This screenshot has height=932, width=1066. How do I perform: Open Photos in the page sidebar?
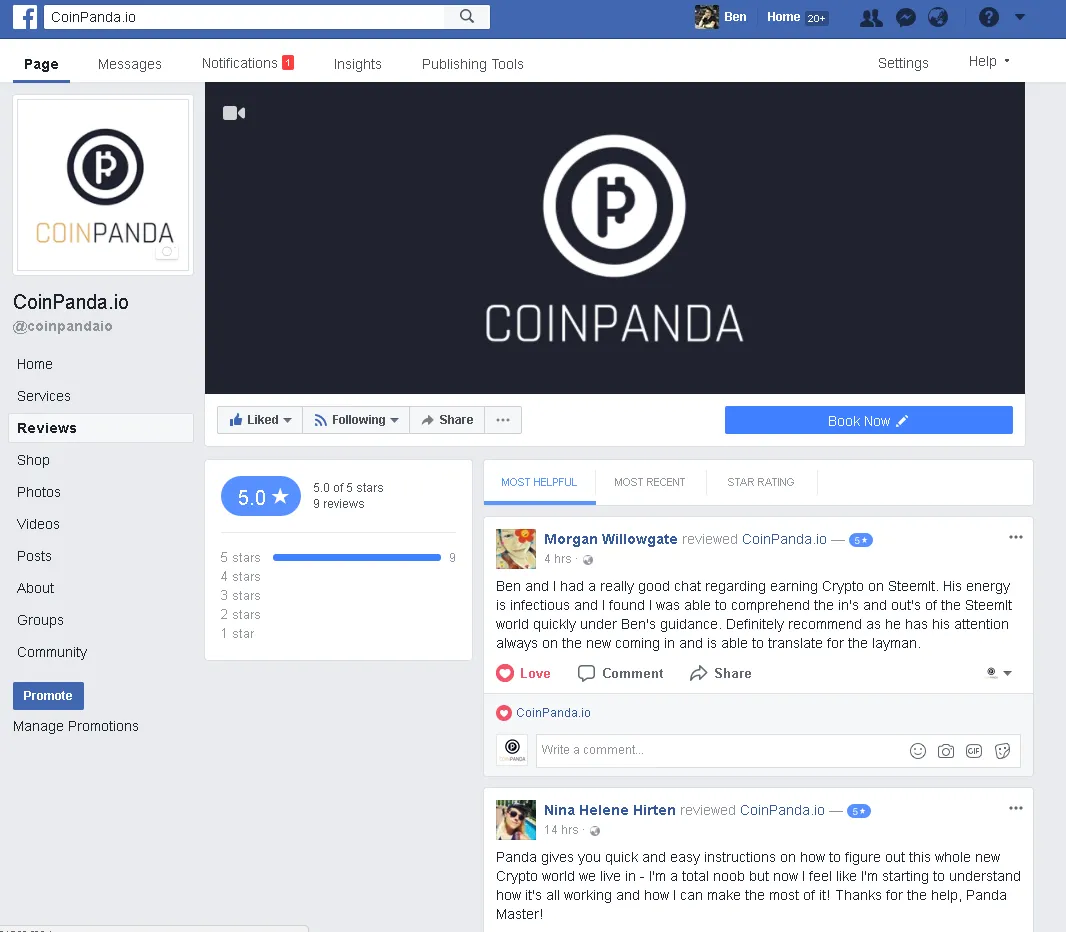[x=39, y=492]
